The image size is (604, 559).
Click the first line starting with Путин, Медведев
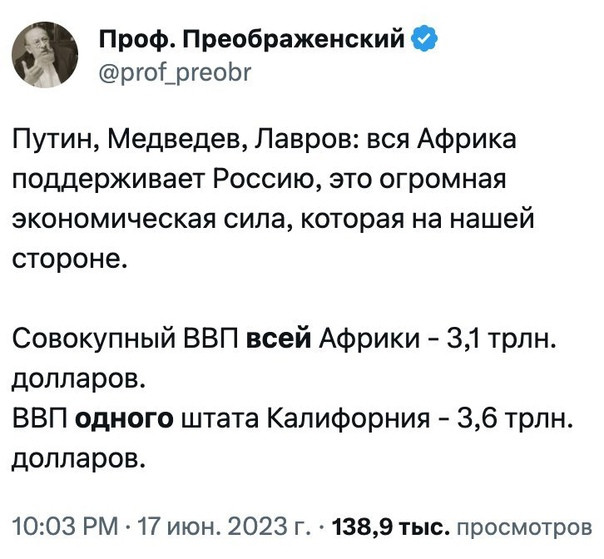264,139
